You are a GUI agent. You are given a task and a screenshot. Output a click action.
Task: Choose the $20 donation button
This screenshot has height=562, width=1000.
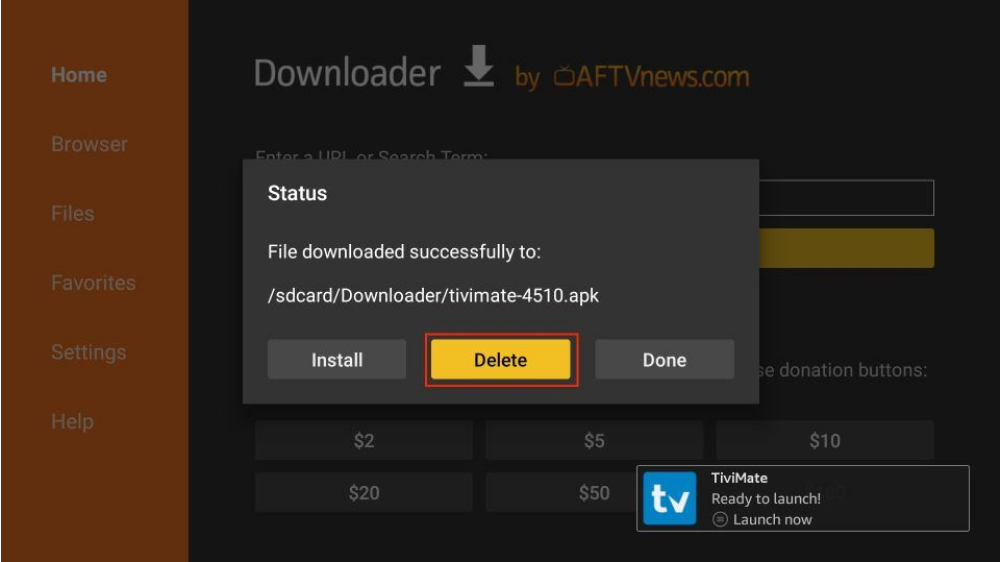[x=364, y=492]
